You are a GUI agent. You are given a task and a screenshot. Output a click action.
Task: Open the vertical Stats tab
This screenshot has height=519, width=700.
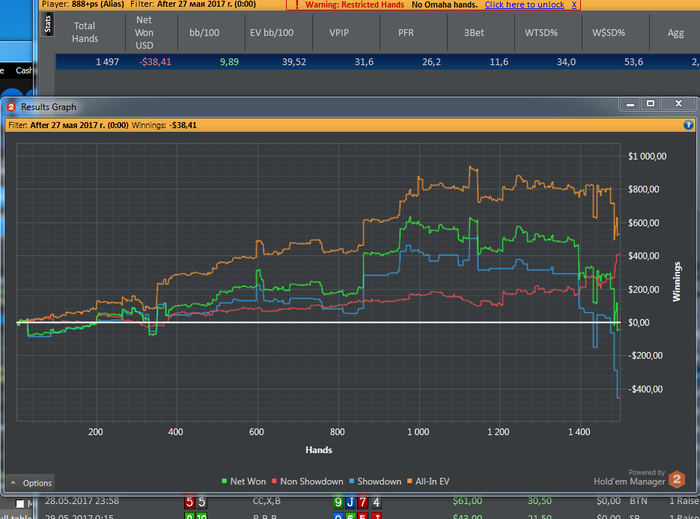click(48, 24)
